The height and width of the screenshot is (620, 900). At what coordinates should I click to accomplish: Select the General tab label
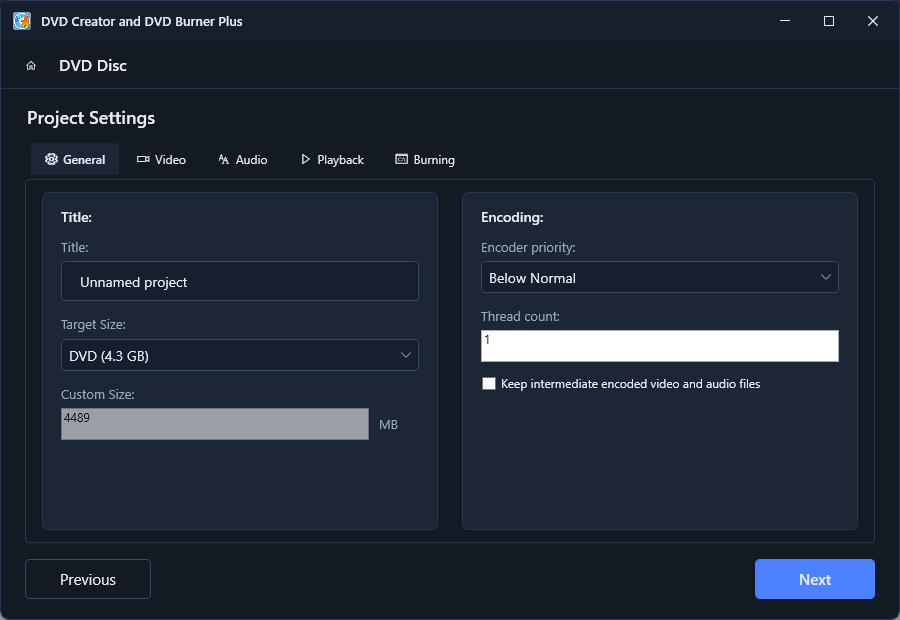pos(84,160)
